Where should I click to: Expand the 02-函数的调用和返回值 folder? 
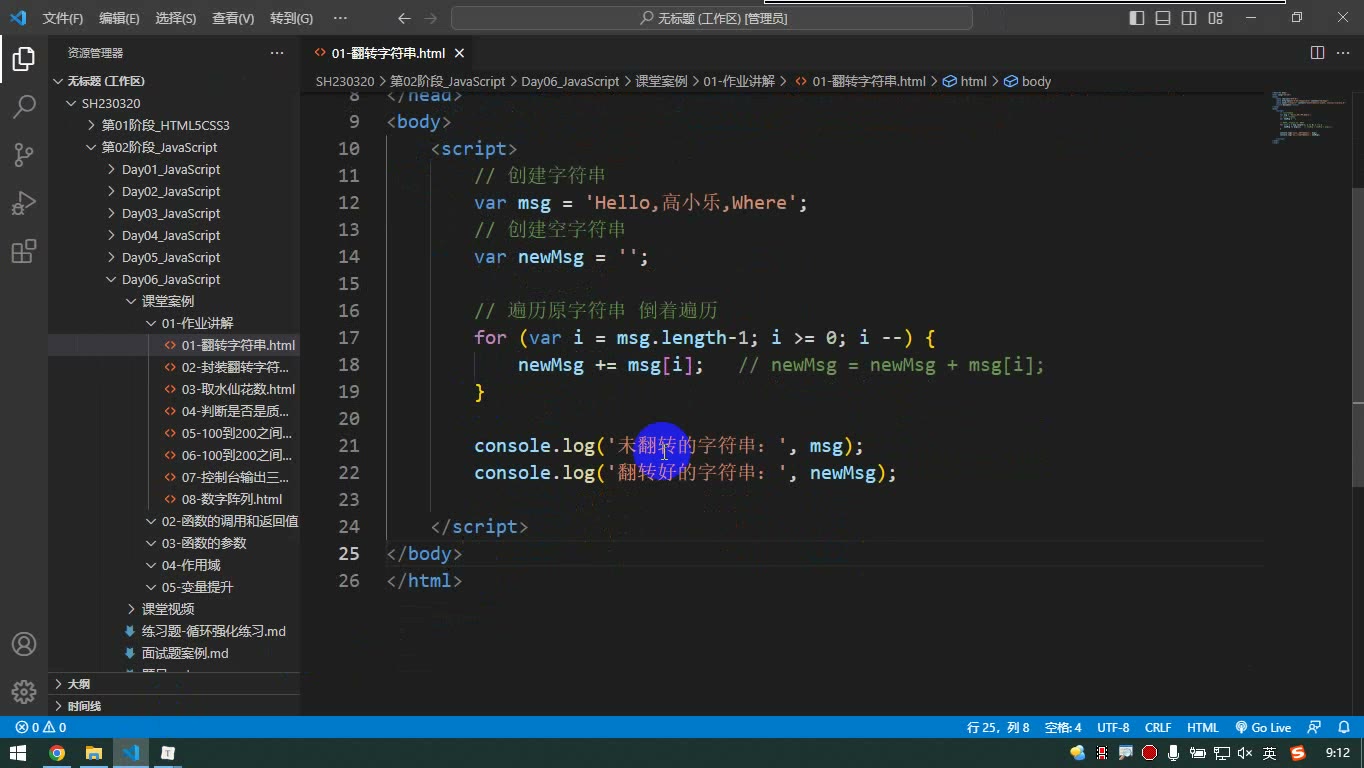pyautogui.click(x=230, y=521)
